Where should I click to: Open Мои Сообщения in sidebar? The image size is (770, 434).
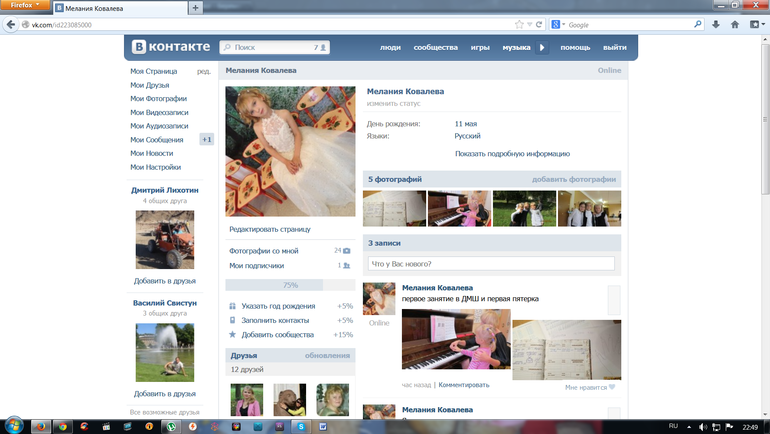pyautogui.click(x=157, y=140)
